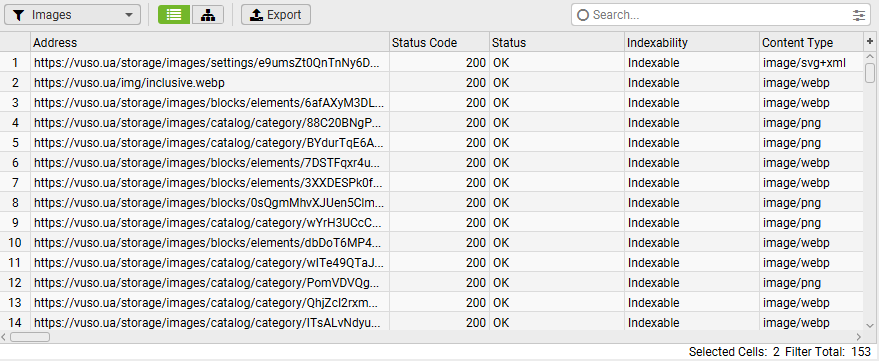Image resolution: width=879 pixels, height=361 pixels.
Task: Click Filter Total 153 status text
Action: [828, 352]
